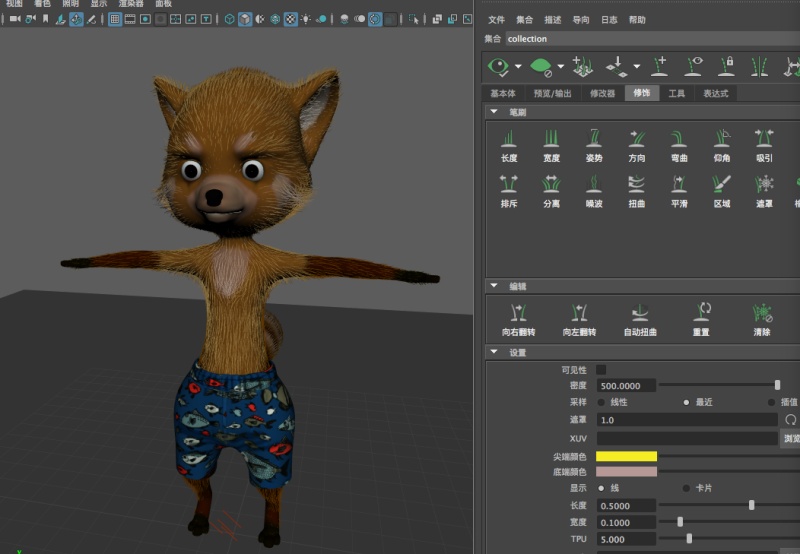Open the XGen Help (帮助) menu
The image size is (800, 554).
[637, 20]
